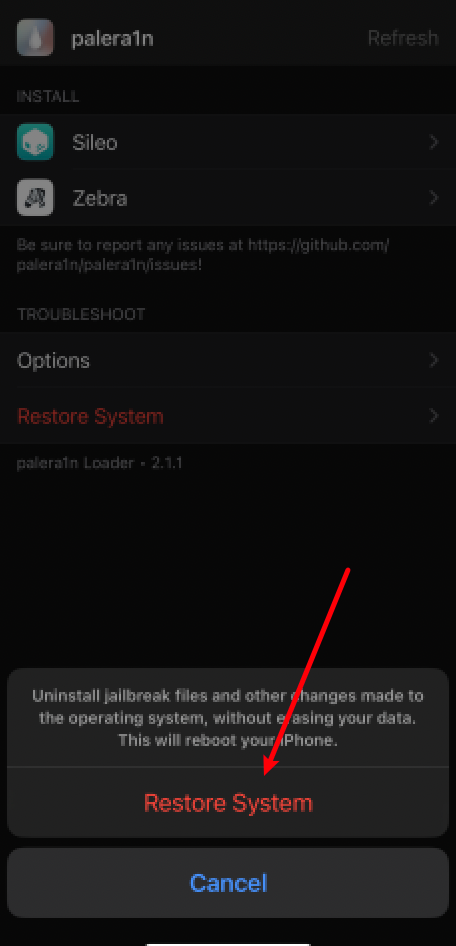Tap the home indicator bar at bottom
Image resolution: width=456 pixels, height=946 pixels.
(x=228, y=943)
